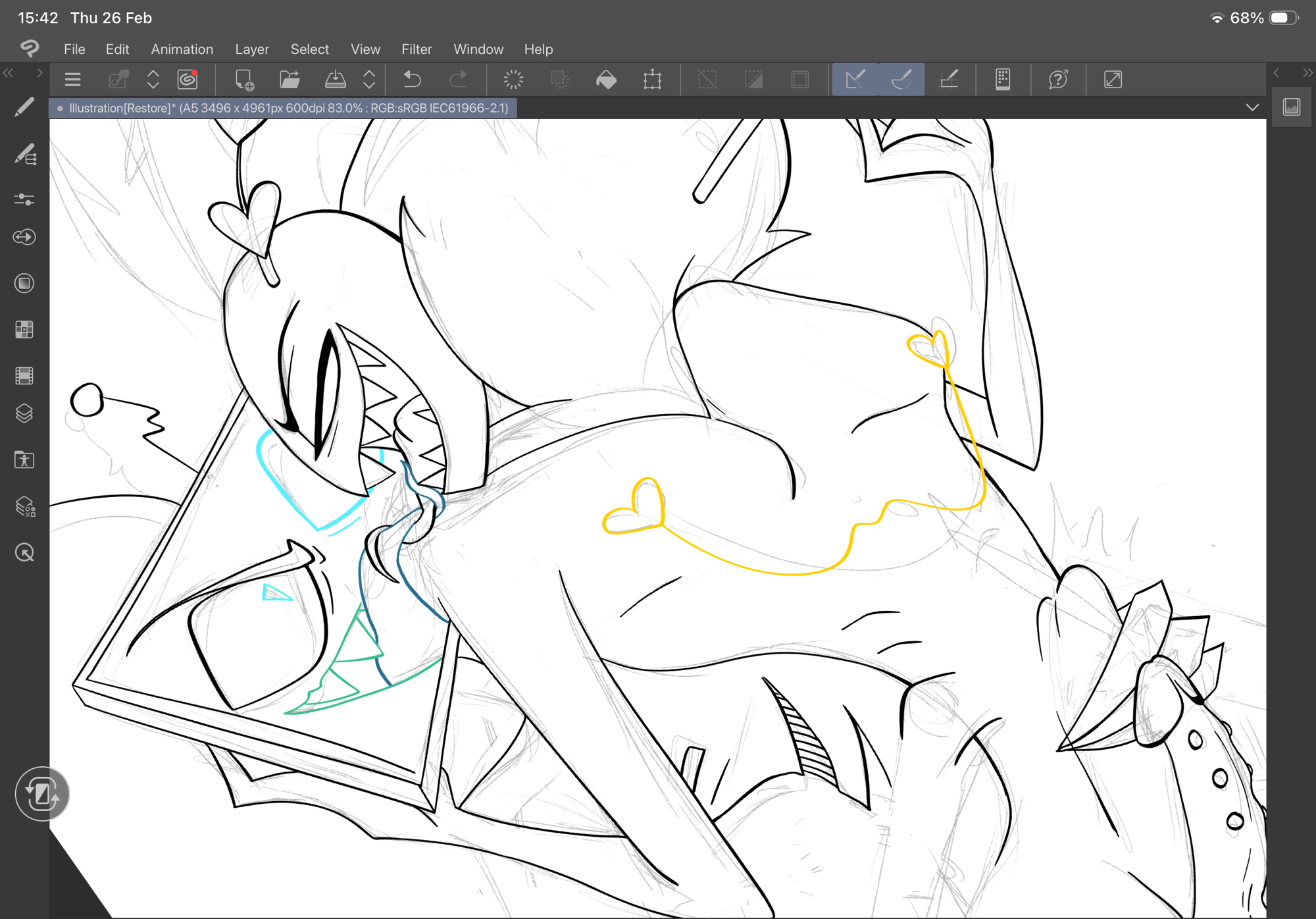Toggle Snap to Grid

click(948, 80)
